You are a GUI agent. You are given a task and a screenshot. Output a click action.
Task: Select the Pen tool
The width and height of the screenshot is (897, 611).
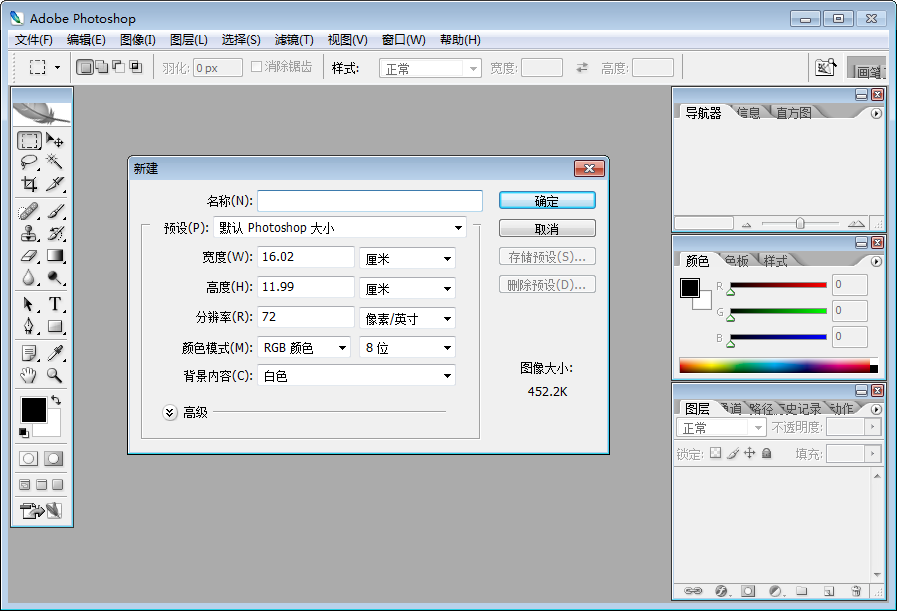tap(29, 326)
